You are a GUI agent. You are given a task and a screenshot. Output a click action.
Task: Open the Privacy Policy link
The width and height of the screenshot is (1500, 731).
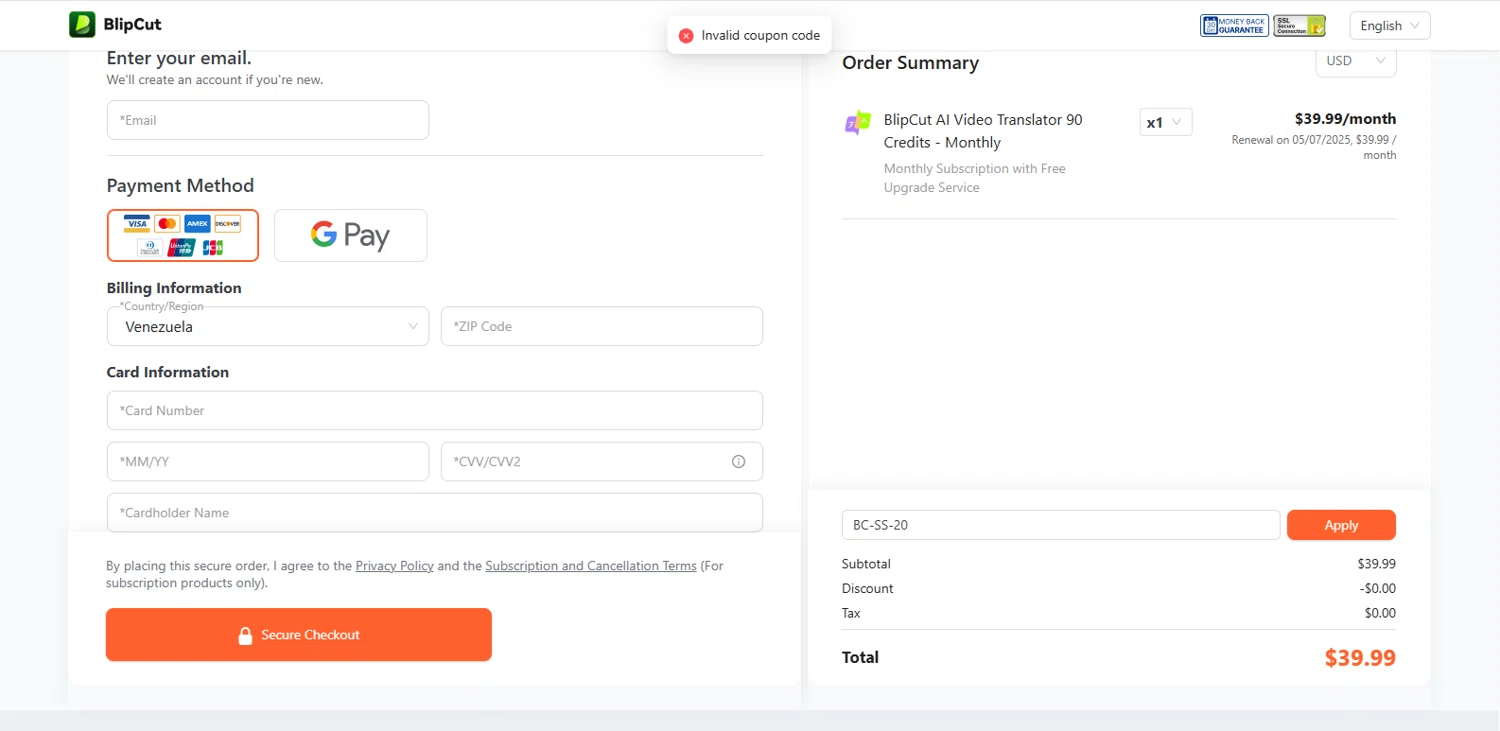pos(395,566)
